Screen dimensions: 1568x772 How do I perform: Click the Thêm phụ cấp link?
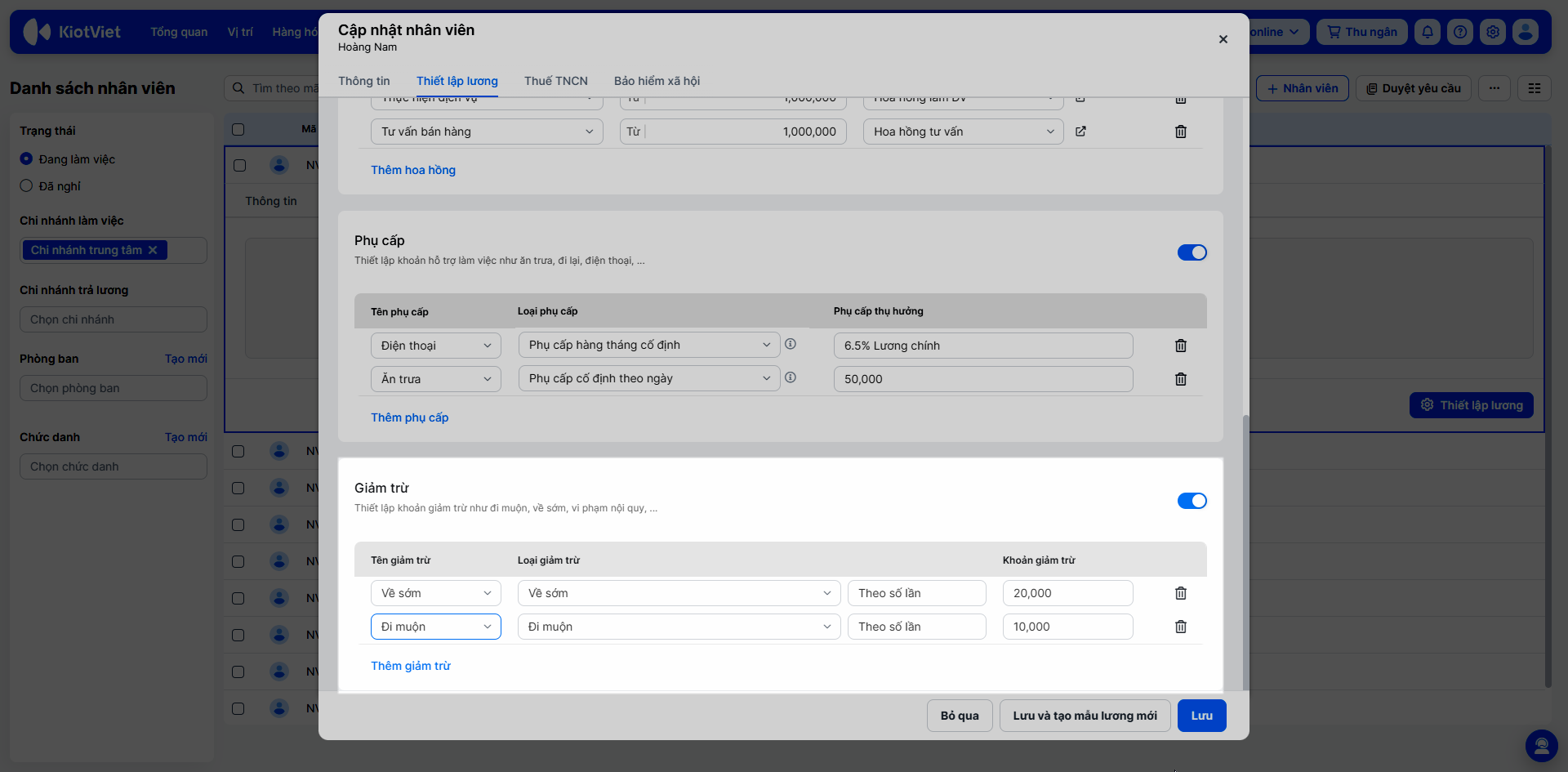pos(410,417)
